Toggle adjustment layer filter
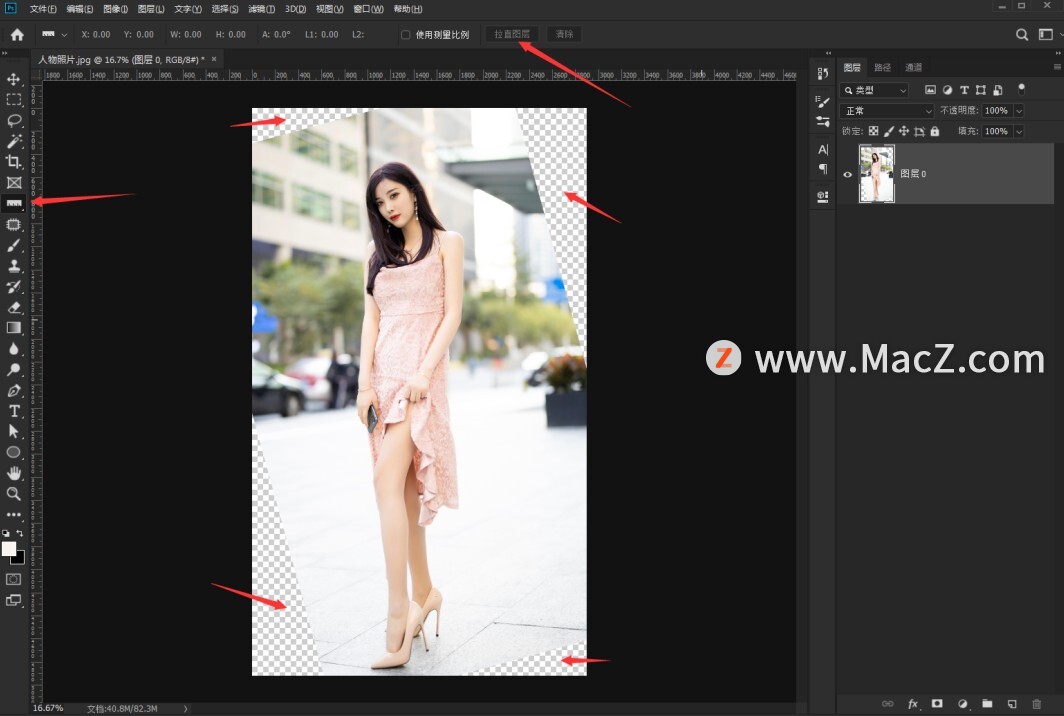The image size is (1064, 716). click(x=947, y=90)
